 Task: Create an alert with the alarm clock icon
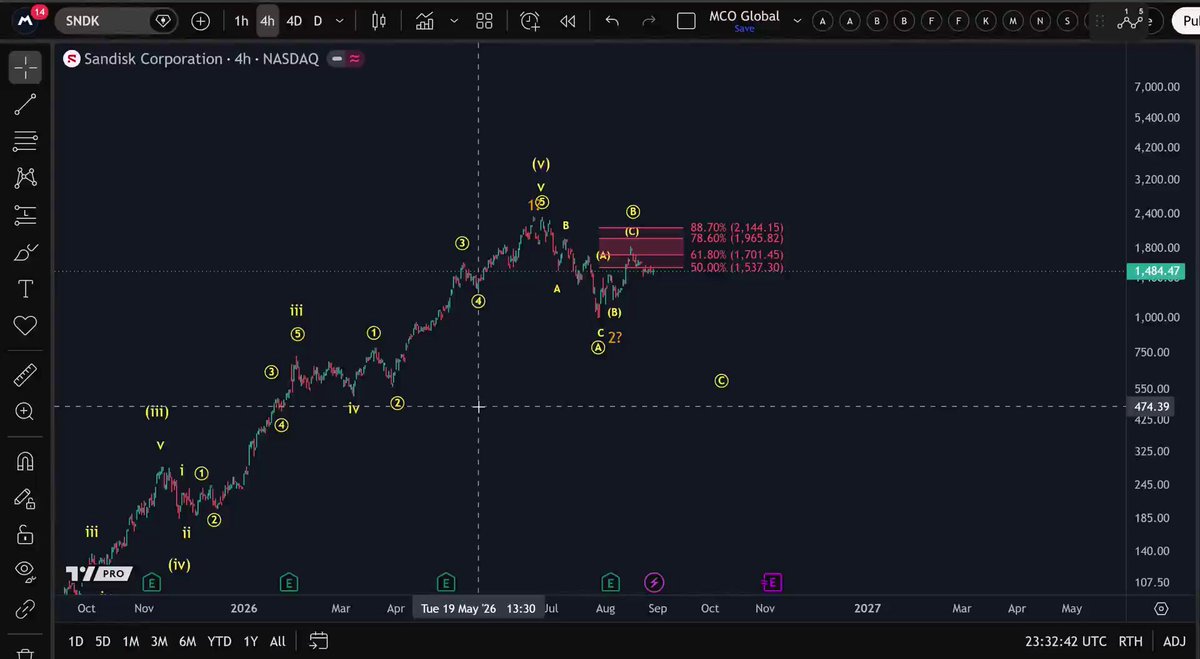coord(529,21)
